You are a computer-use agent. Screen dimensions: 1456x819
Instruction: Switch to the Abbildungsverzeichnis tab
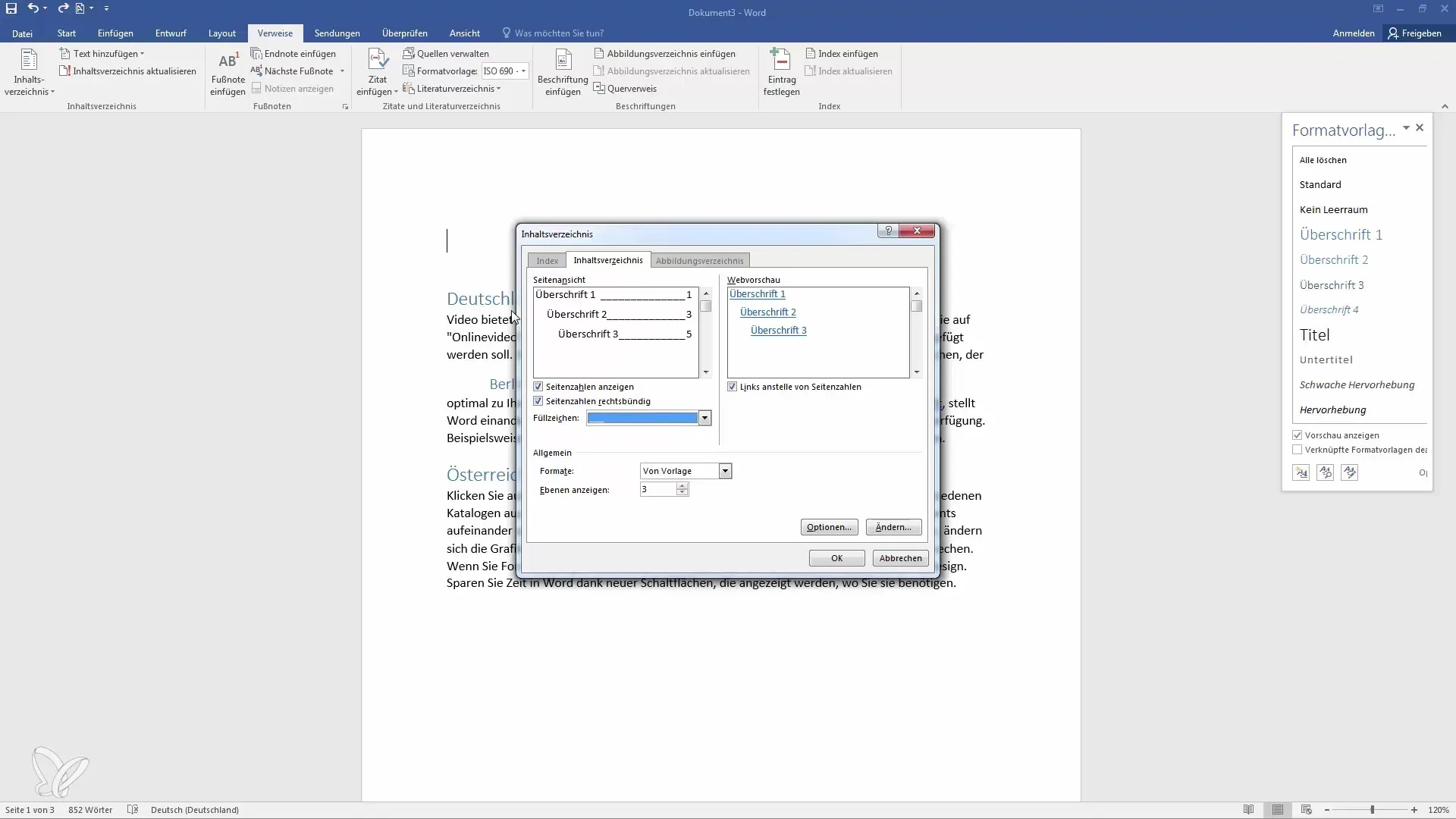click(700, 260)
